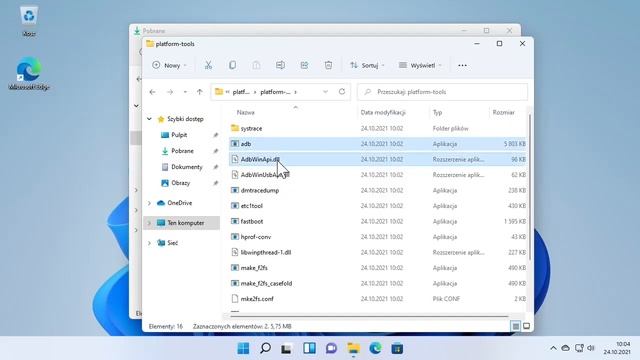
Task: Select the make_f2fs file
Action: pos(378,268)
